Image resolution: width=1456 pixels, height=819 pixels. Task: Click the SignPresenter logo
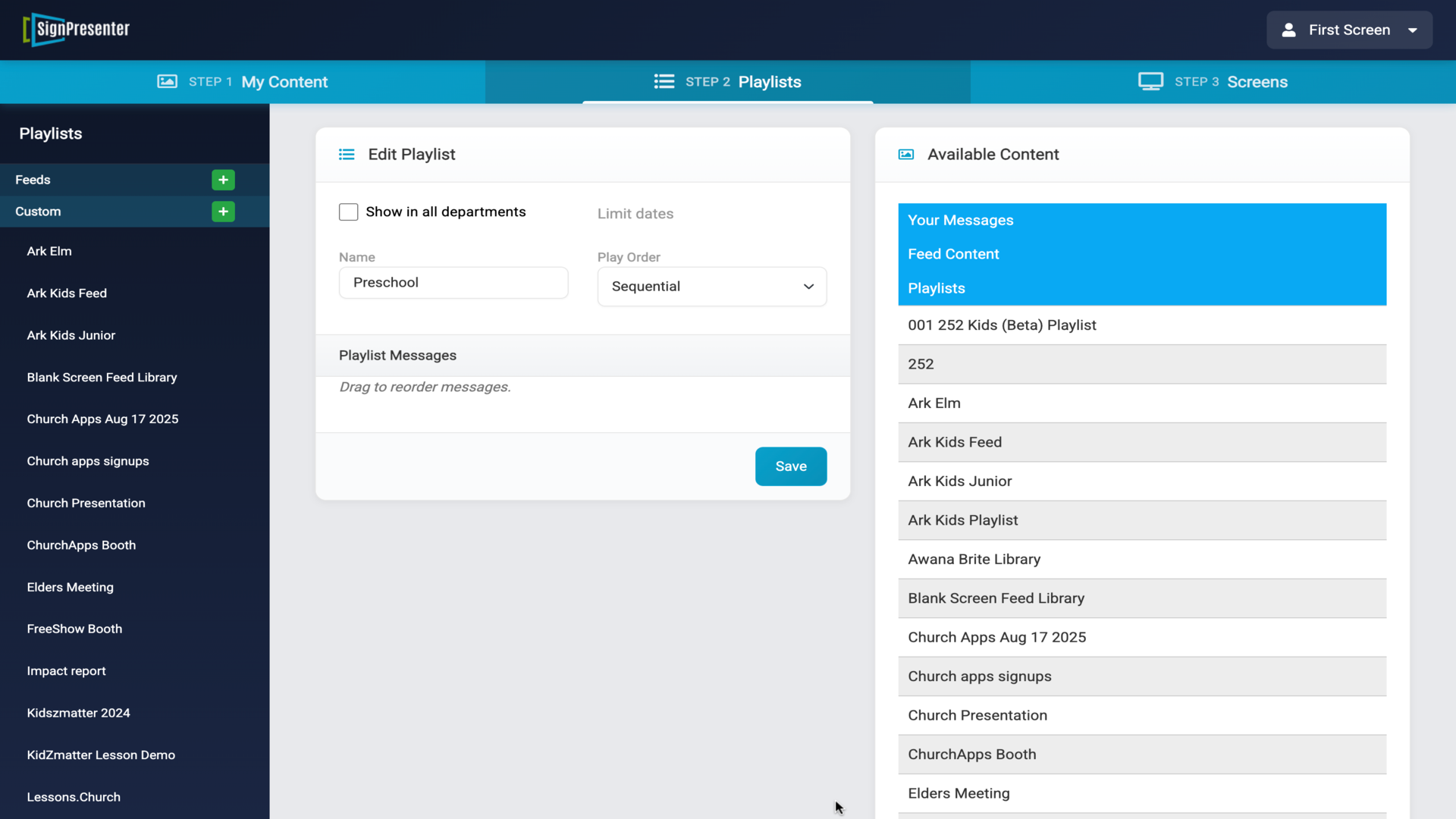(x=77, y=30)
